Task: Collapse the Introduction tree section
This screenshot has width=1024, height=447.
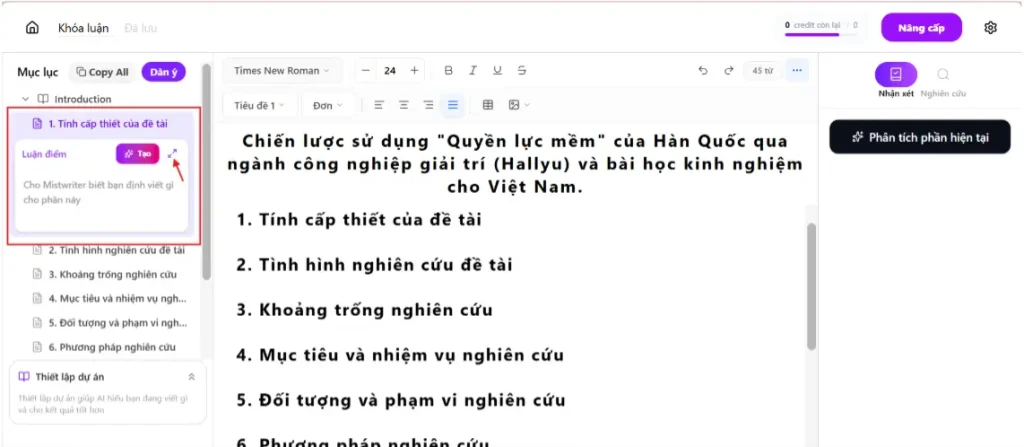Action: (25, 99)
